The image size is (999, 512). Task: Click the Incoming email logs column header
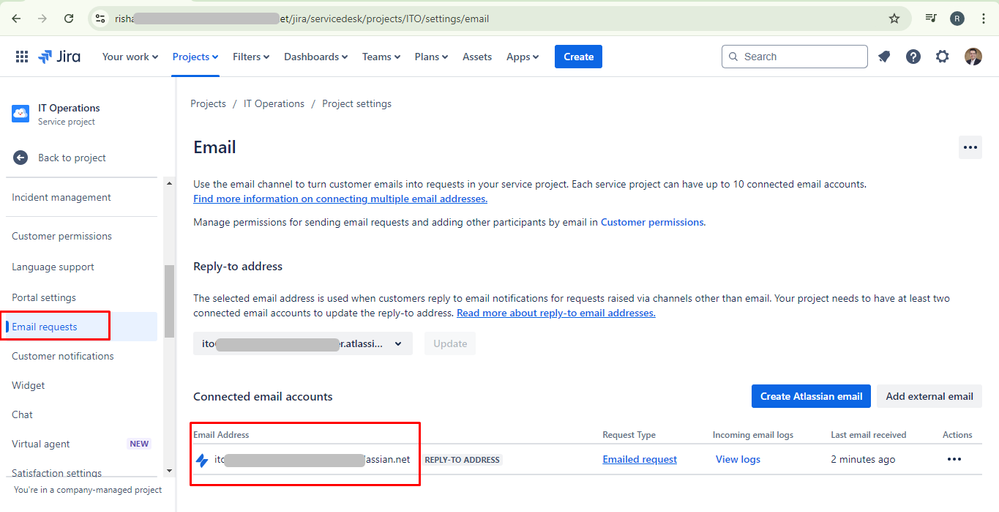pyautogui.click(x=753, y=435)
